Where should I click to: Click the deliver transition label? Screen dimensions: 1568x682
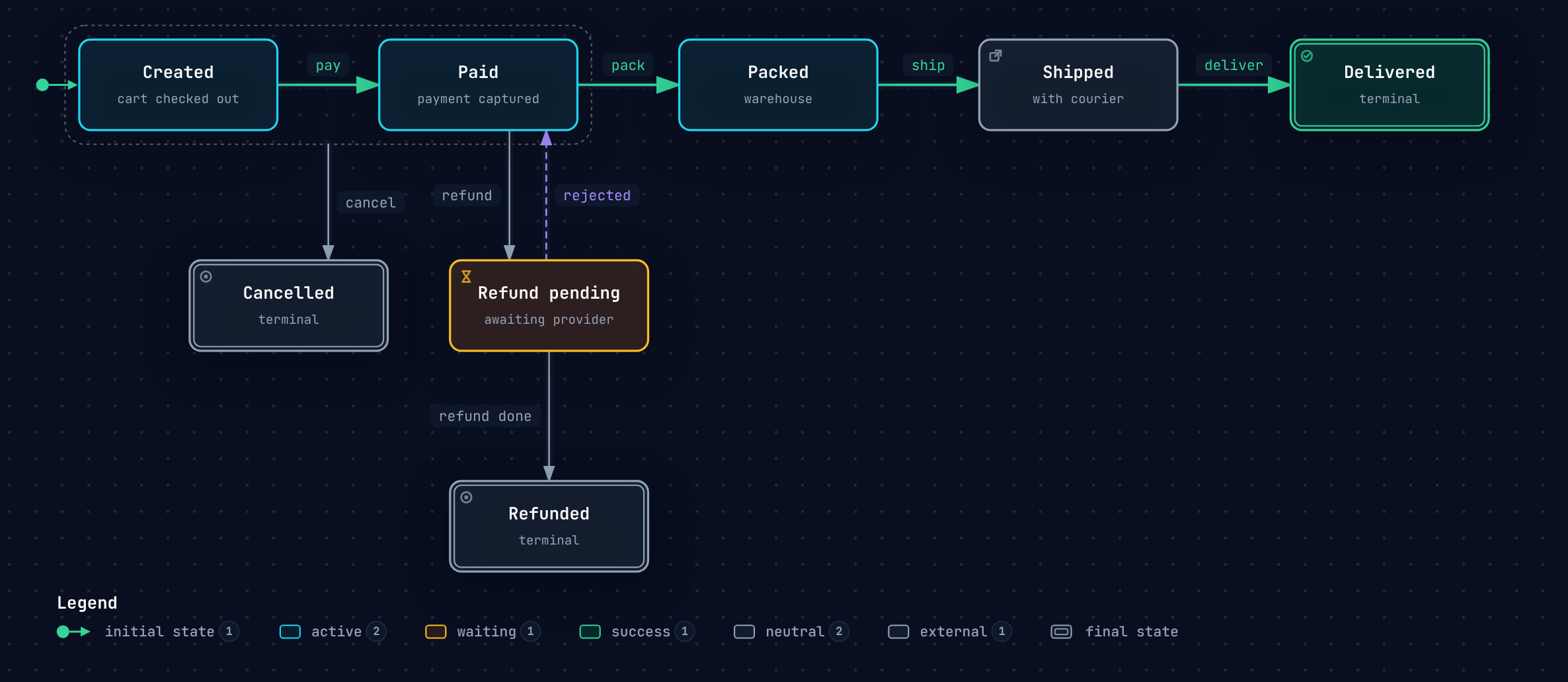tap(1234, 65)
